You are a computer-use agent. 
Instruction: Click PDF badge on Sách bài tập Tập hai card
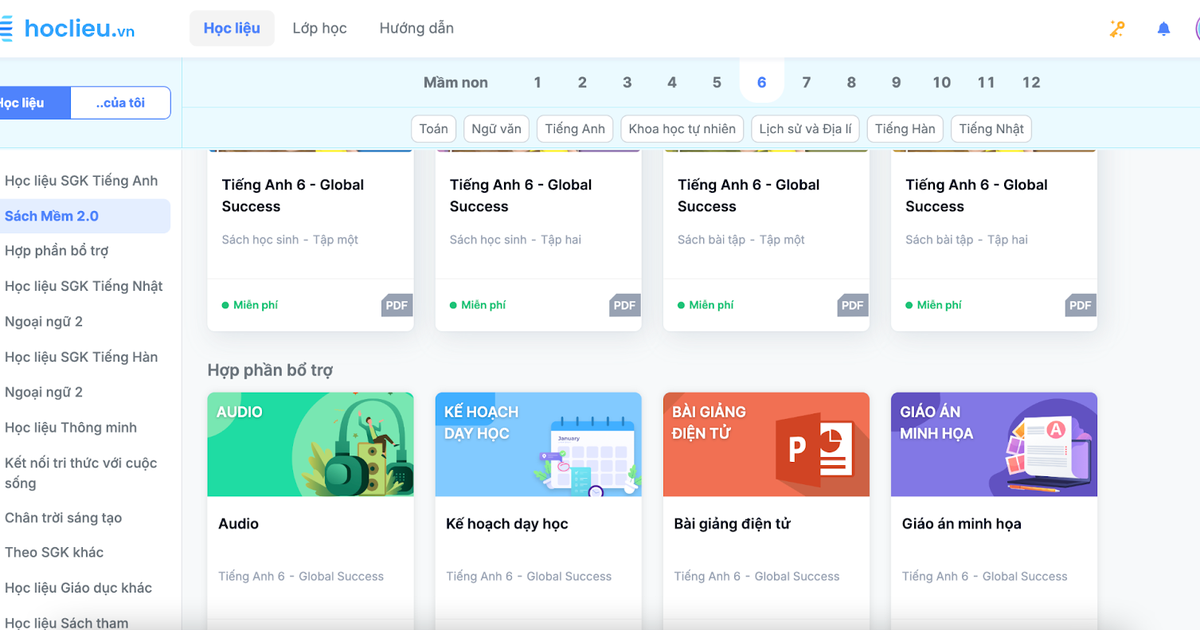point(1081,306)
